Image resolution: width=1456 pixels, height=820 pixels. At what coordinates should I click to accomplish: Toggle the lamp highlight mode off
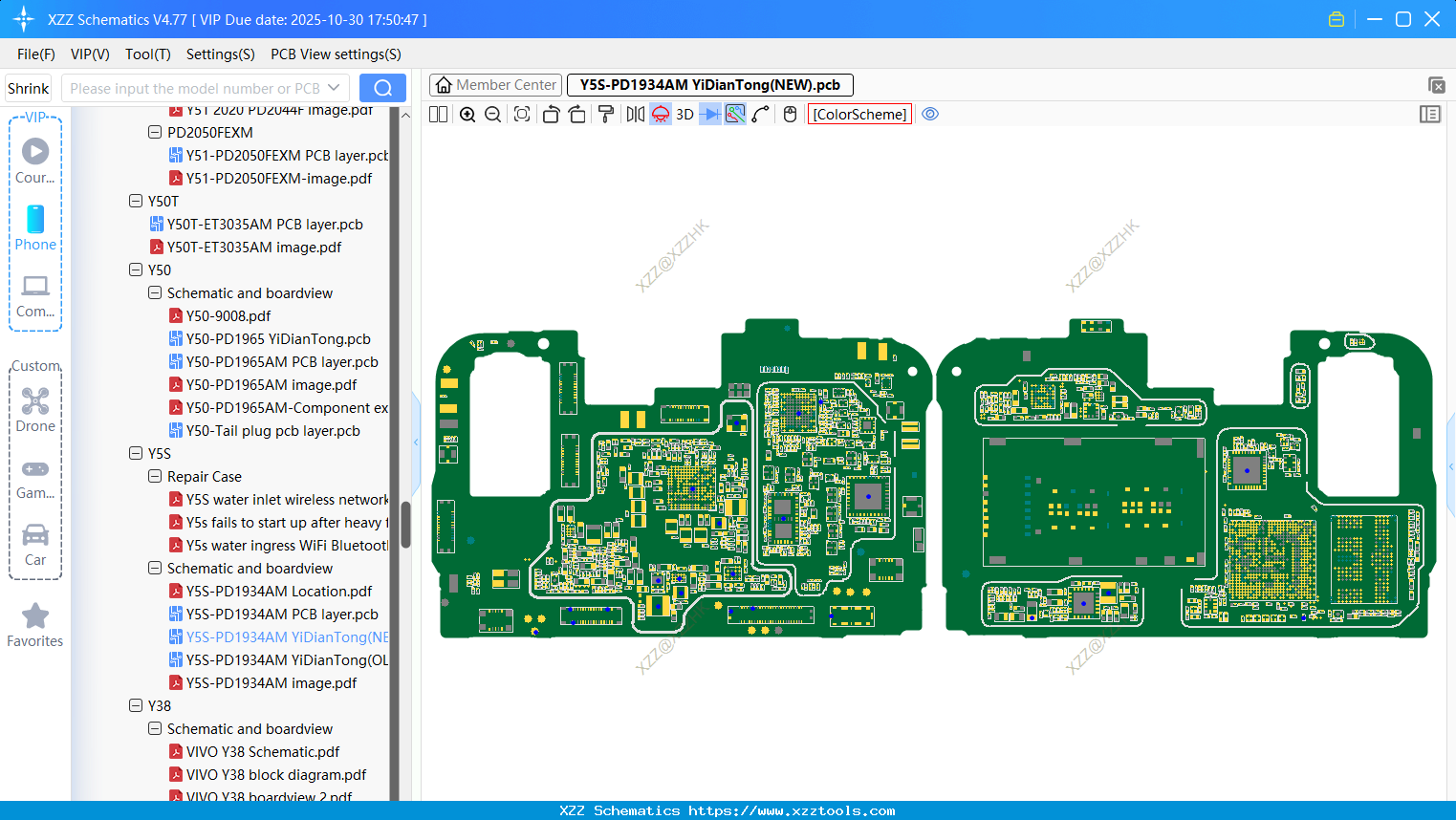tap(660, 114)
